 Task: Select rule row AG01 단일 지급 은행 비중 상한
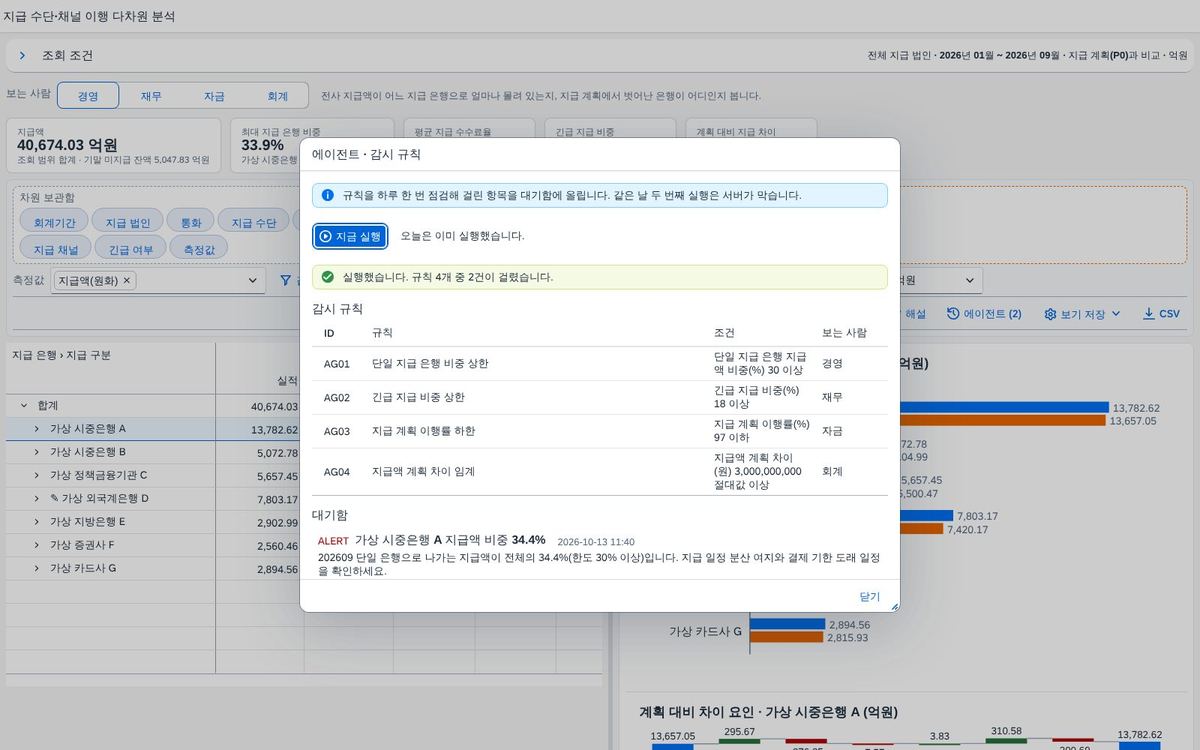coord(600,364)
